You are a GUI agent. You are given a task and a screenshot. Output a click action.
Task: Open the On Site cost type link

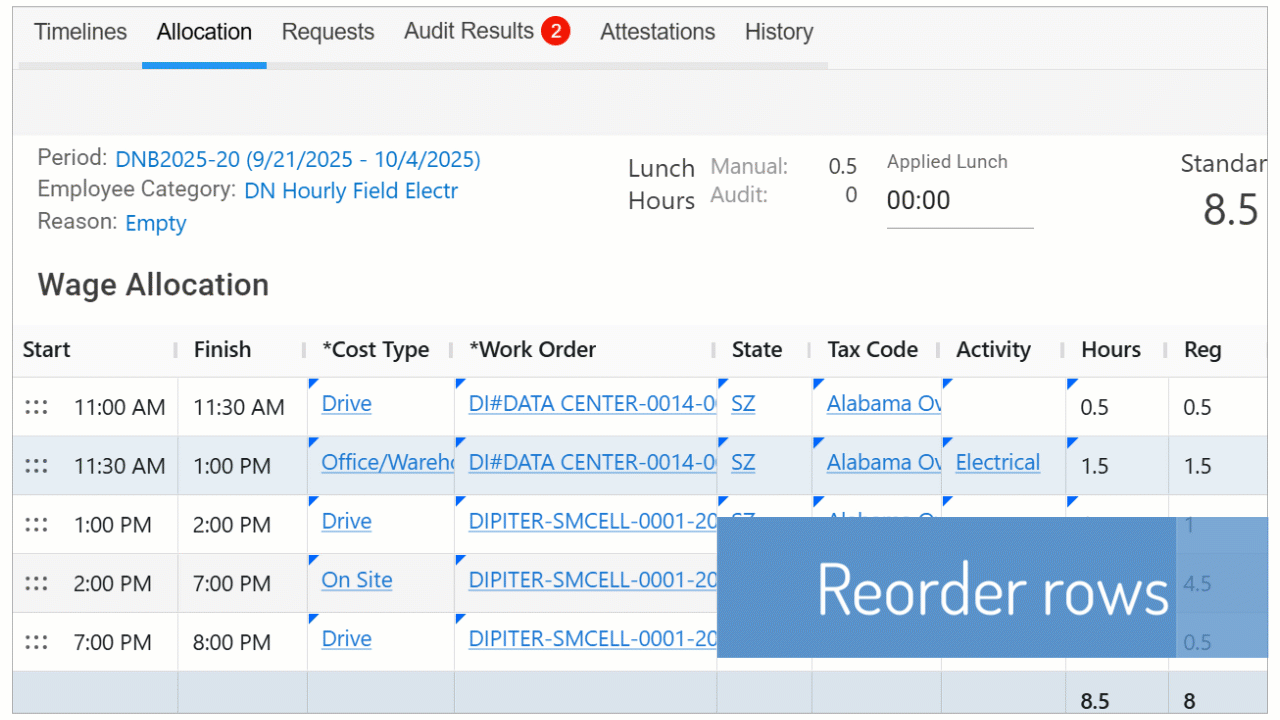click(x=357, y=580)
